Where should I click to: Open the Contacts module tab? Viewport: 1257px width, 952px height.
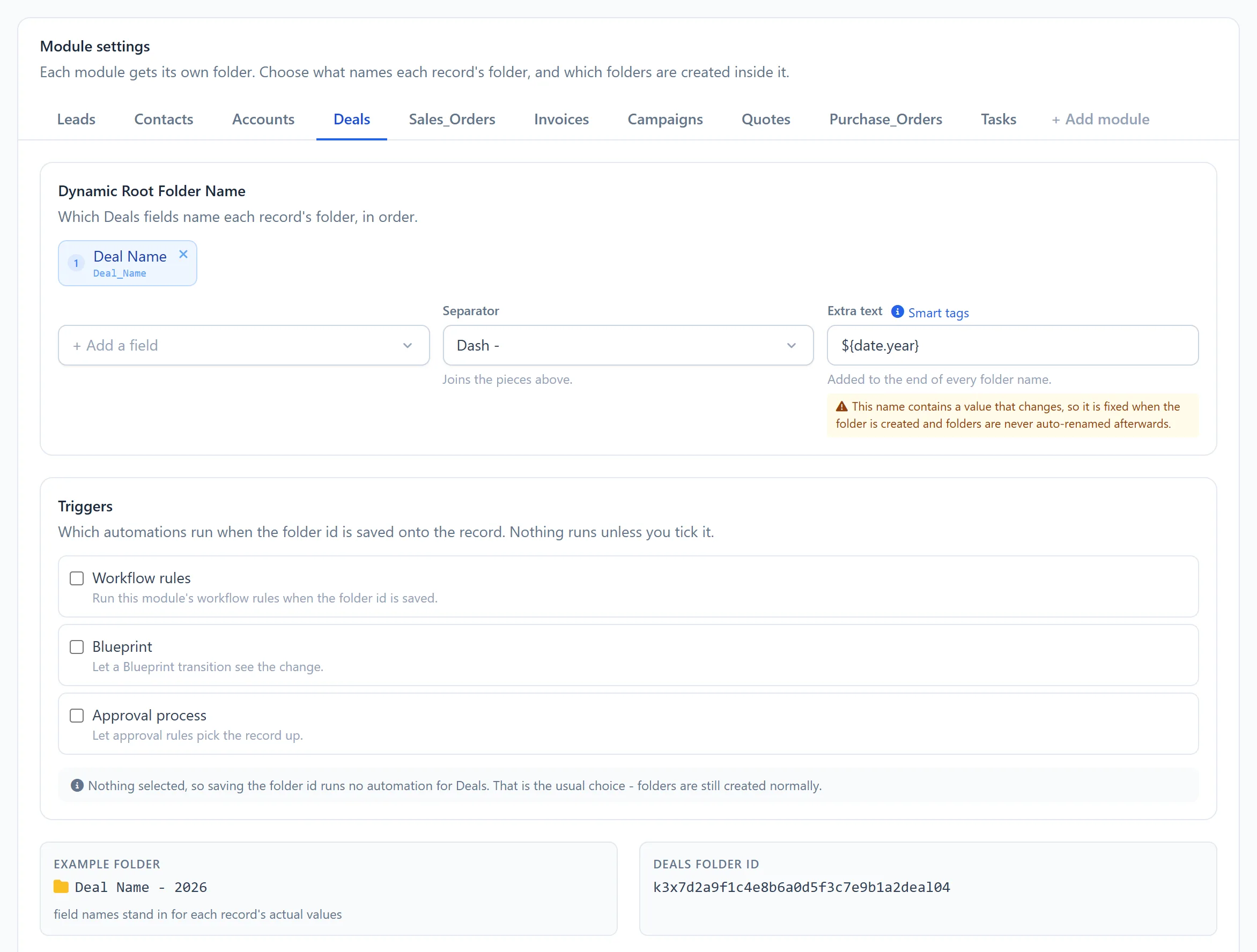(164, 120)
